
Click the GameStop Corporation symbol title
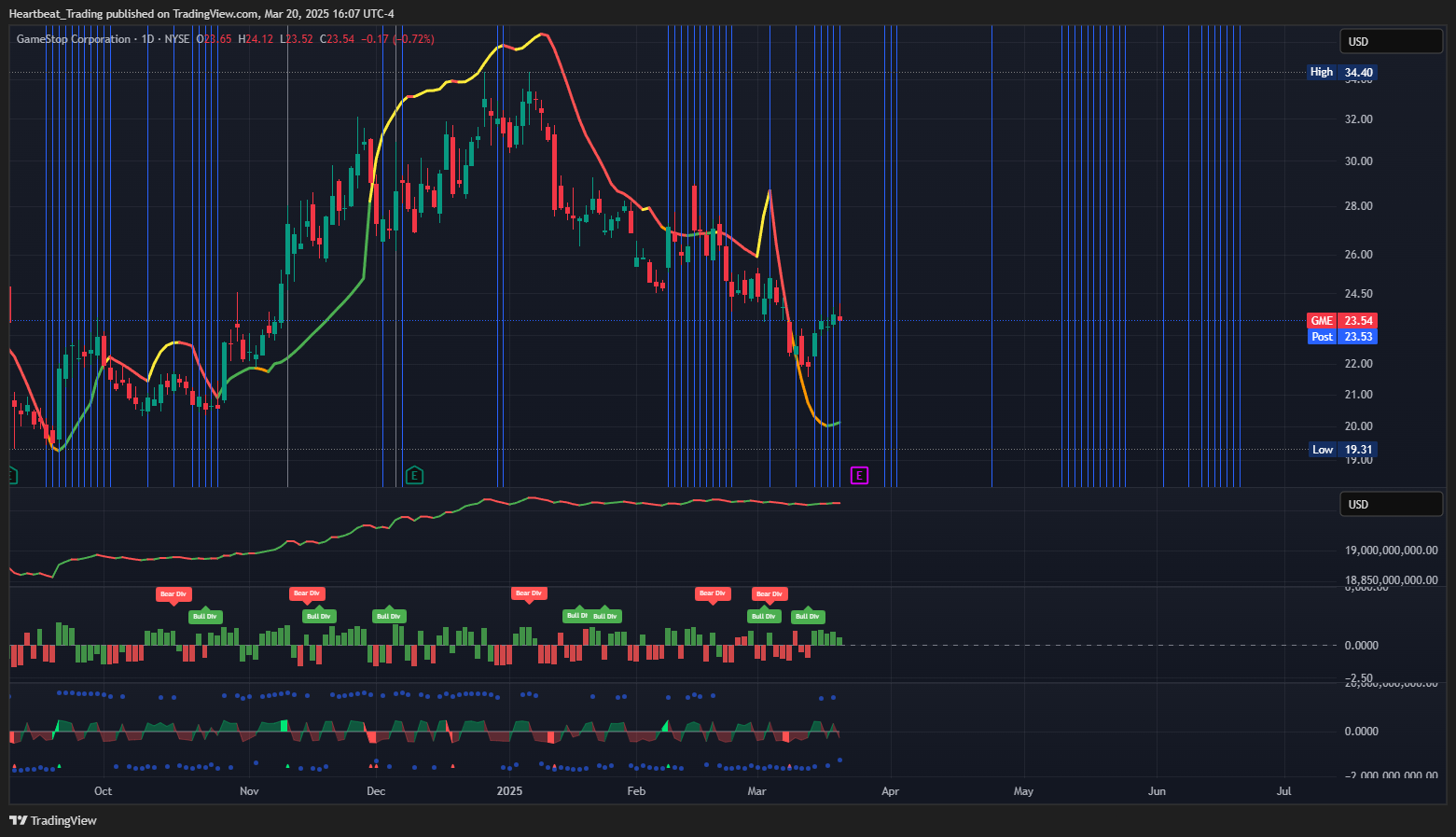(74, 39)
